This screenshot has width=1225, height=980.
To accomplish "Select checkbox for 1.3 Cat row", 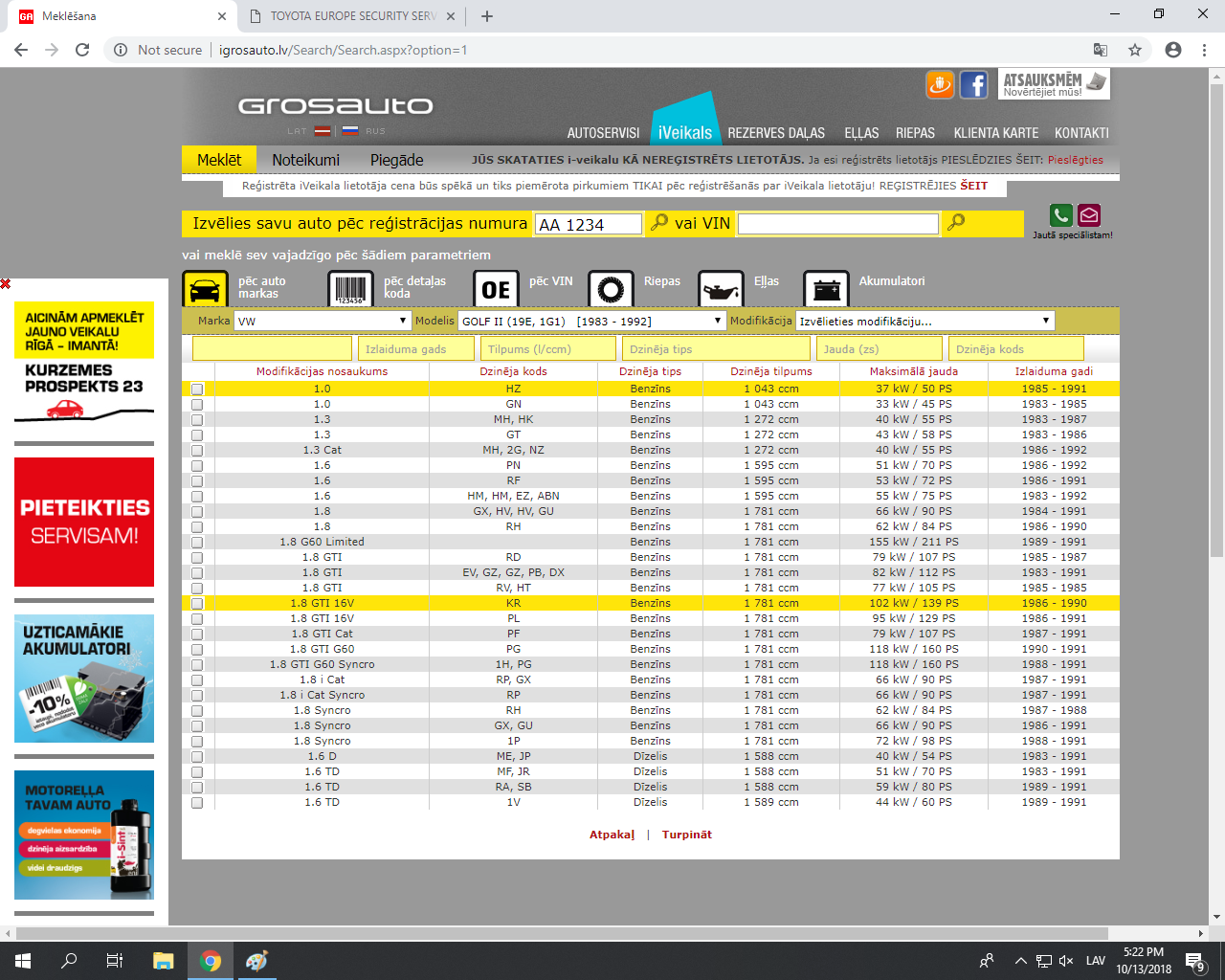I will pos(197,451).
